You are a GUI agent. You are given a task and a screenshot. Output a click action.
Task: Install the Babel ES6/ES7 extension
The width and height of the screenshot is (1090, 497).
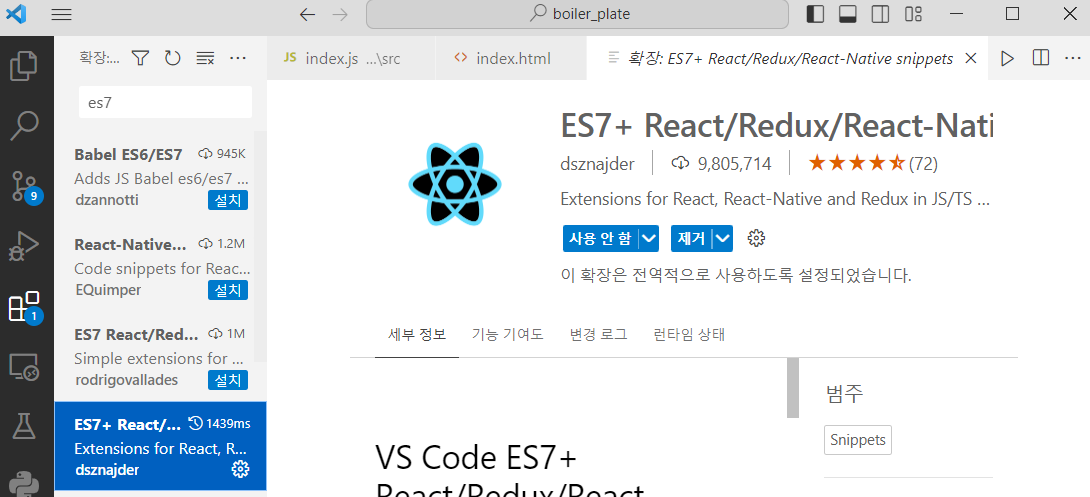tap(228, 201)
